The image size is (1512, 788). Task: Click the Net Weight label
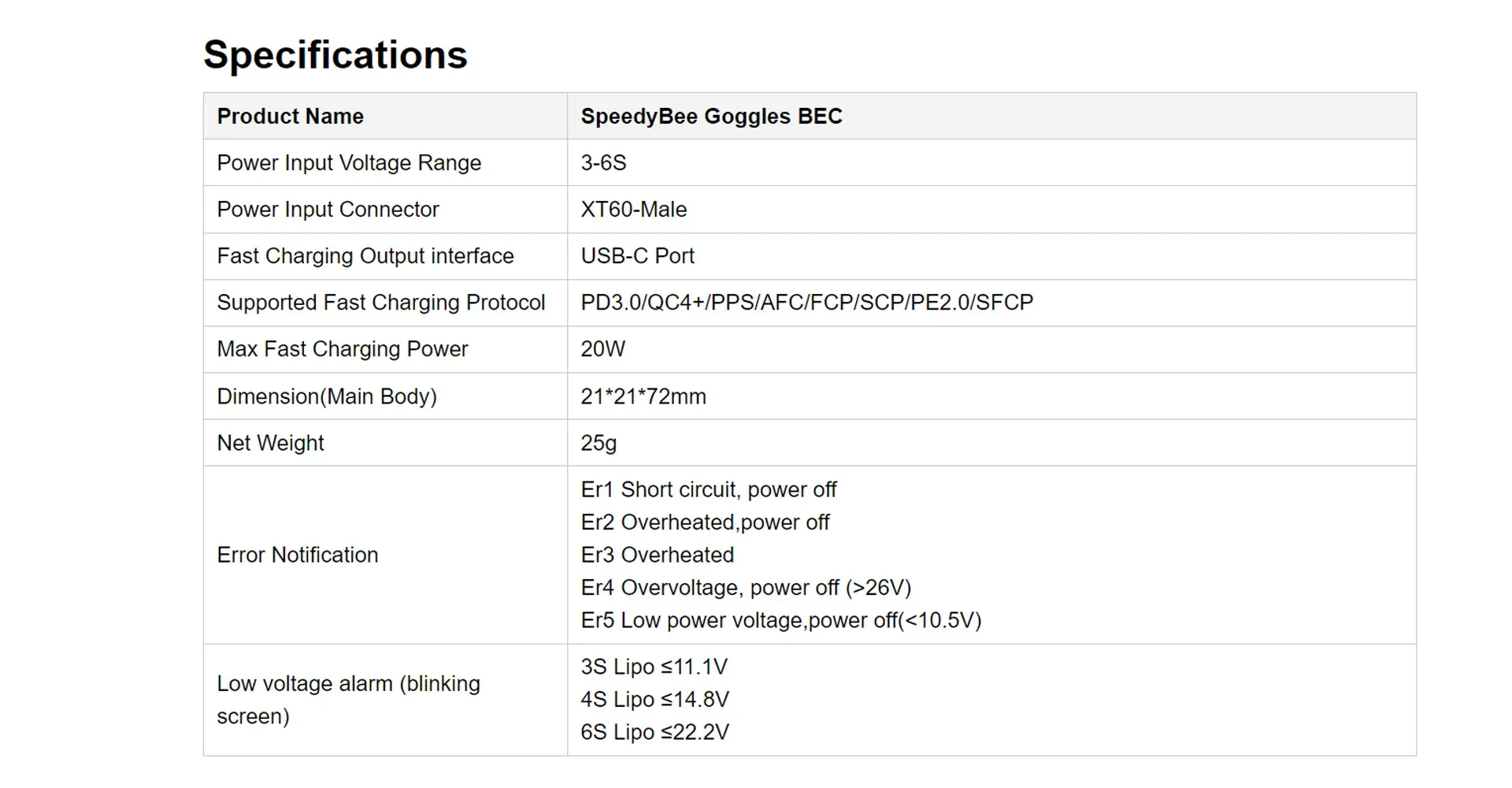coord(270,443)
